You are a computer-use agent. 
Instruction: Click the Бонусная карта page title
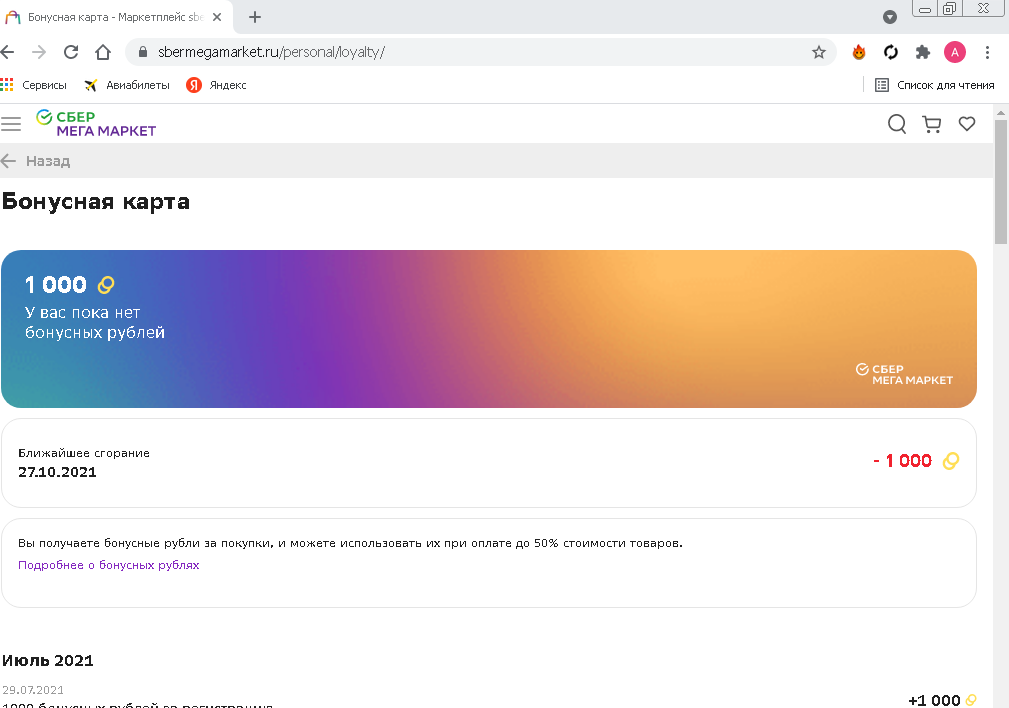tap(96, 201)
